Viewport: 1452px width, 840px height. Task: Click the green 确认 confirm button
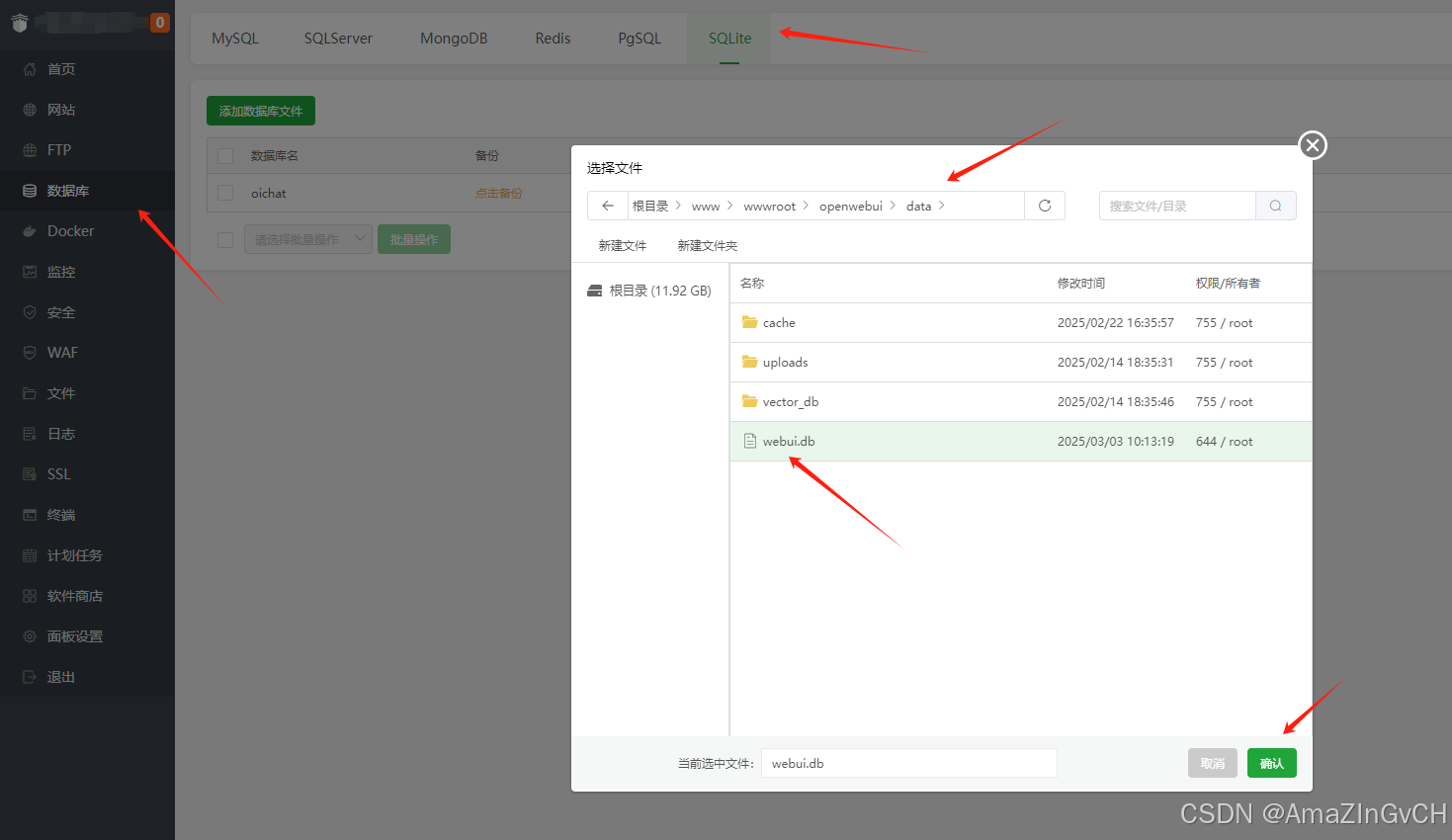[x=1272, y=763]
